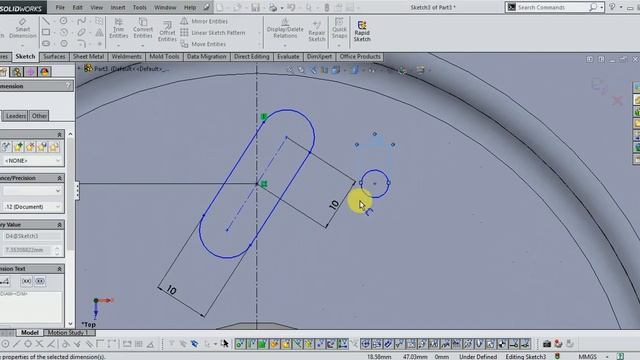Collapse the Tolerance/Precision section
This screenshot has height=360, width=640.
point(60,178)
